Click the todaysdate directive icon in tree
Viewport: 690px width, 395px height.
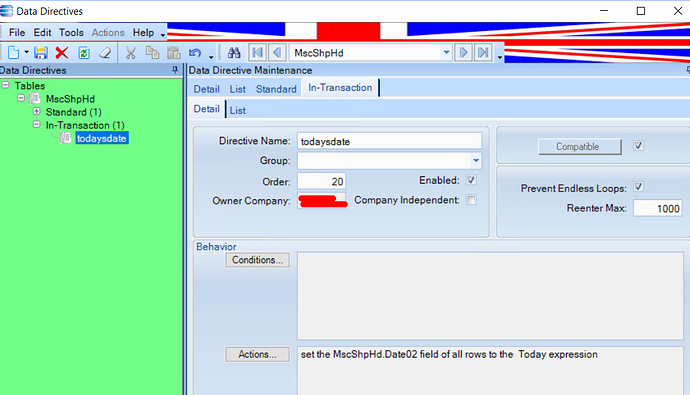tap(66, 138)
